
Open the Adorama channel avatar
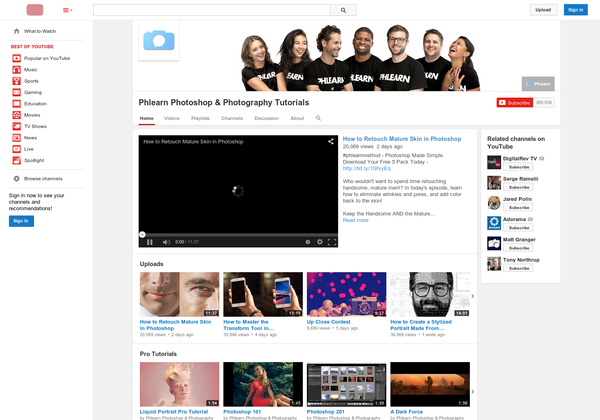point(494,223)
